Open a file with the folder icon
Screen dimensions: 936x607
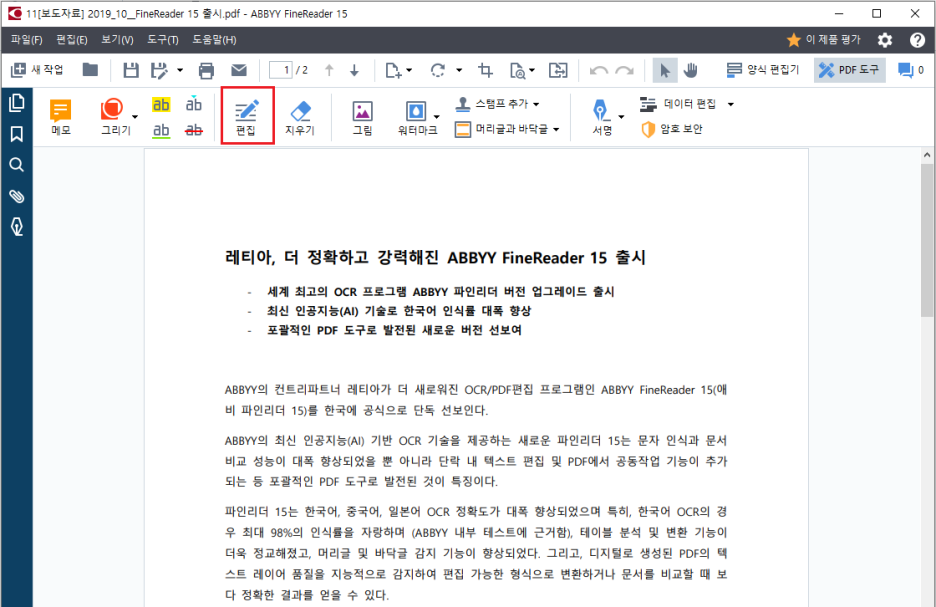coord(90,70)
